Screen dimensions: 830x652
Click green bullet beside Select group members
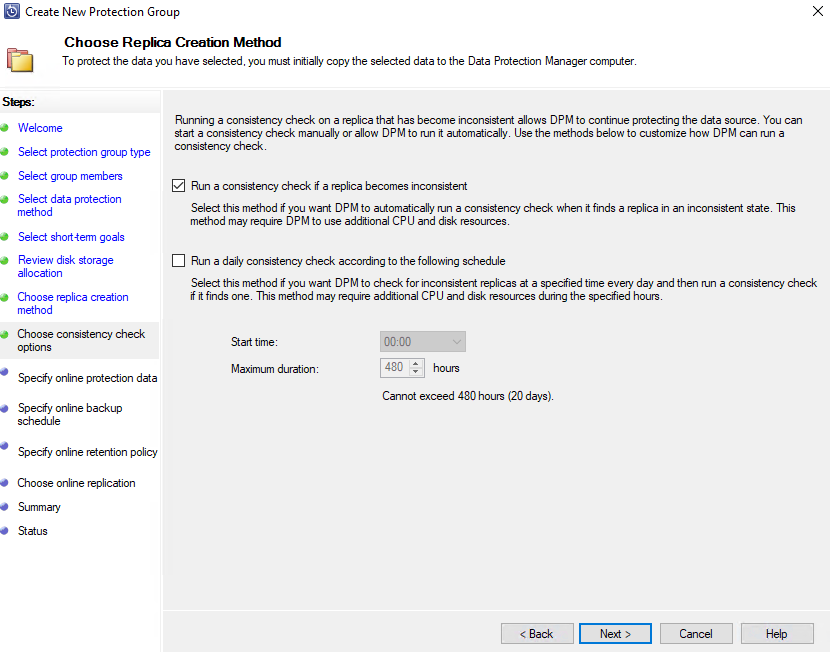click(x=4, y=176)
